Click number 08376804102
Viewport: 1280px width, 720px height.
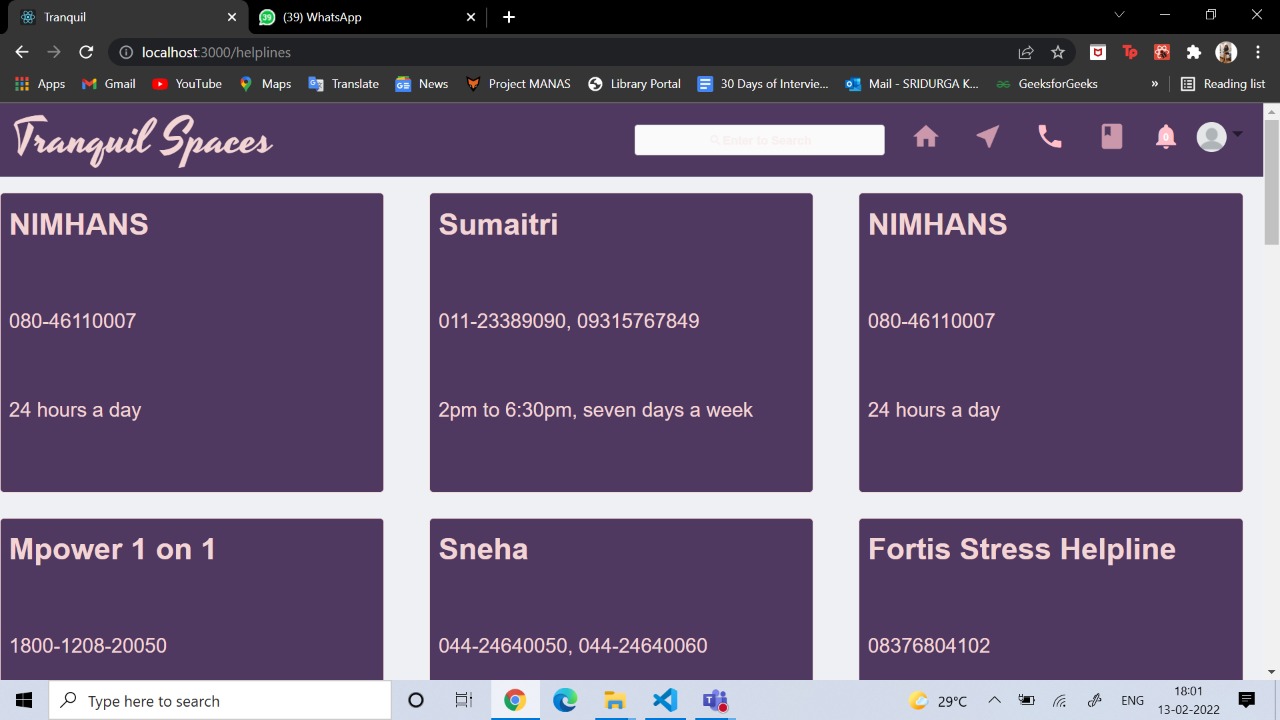(929, 646)
